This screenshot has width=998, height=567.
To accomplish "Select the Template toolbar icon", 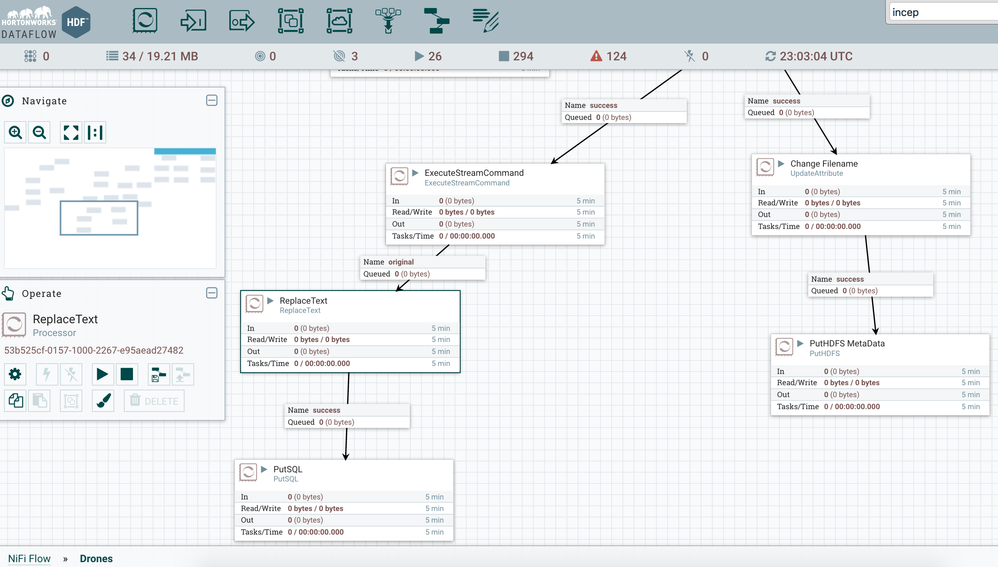I will (x=436, y=19).
